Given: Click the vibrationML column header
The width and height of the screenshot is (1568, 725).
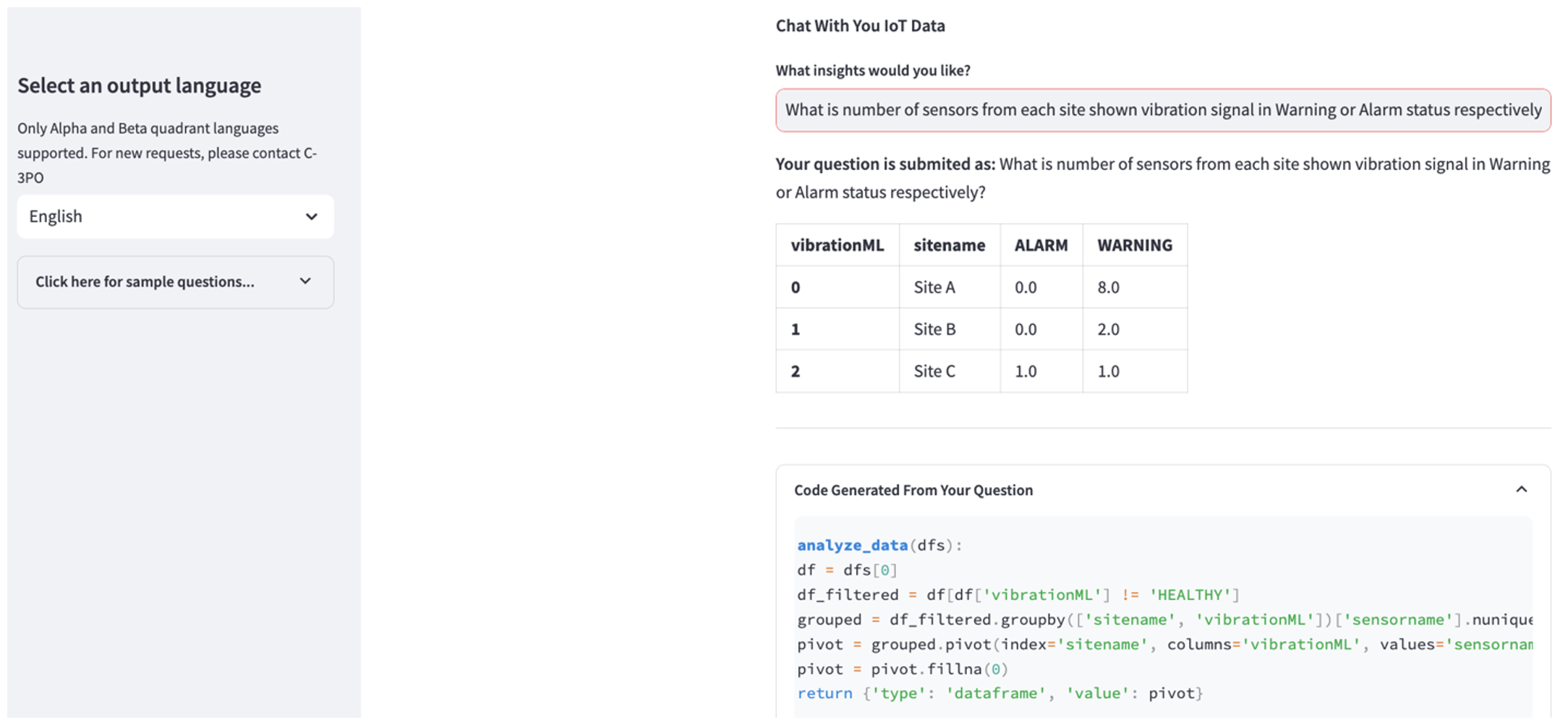Looking at the screenshot, I should pos(837,245).
